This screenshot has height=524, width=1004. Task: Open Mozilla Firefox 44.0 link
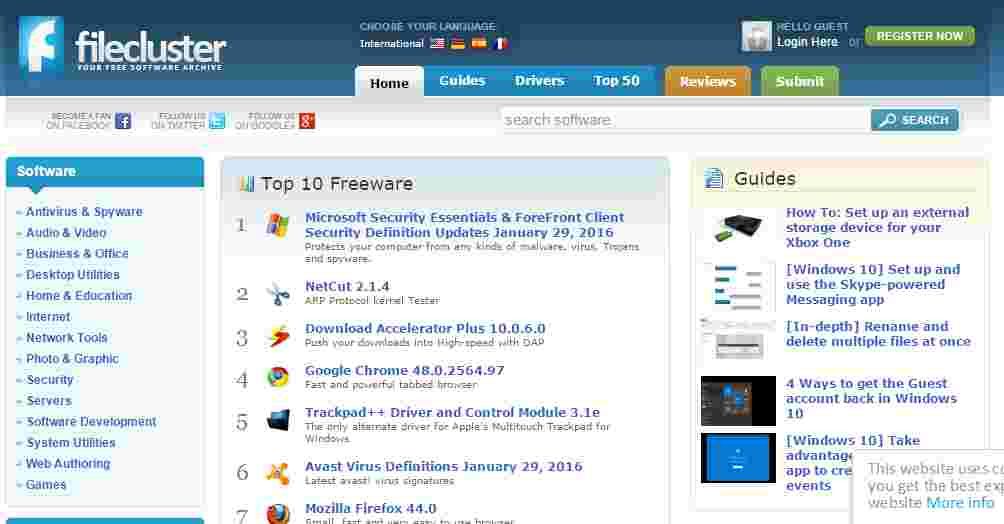coord(371,509)
